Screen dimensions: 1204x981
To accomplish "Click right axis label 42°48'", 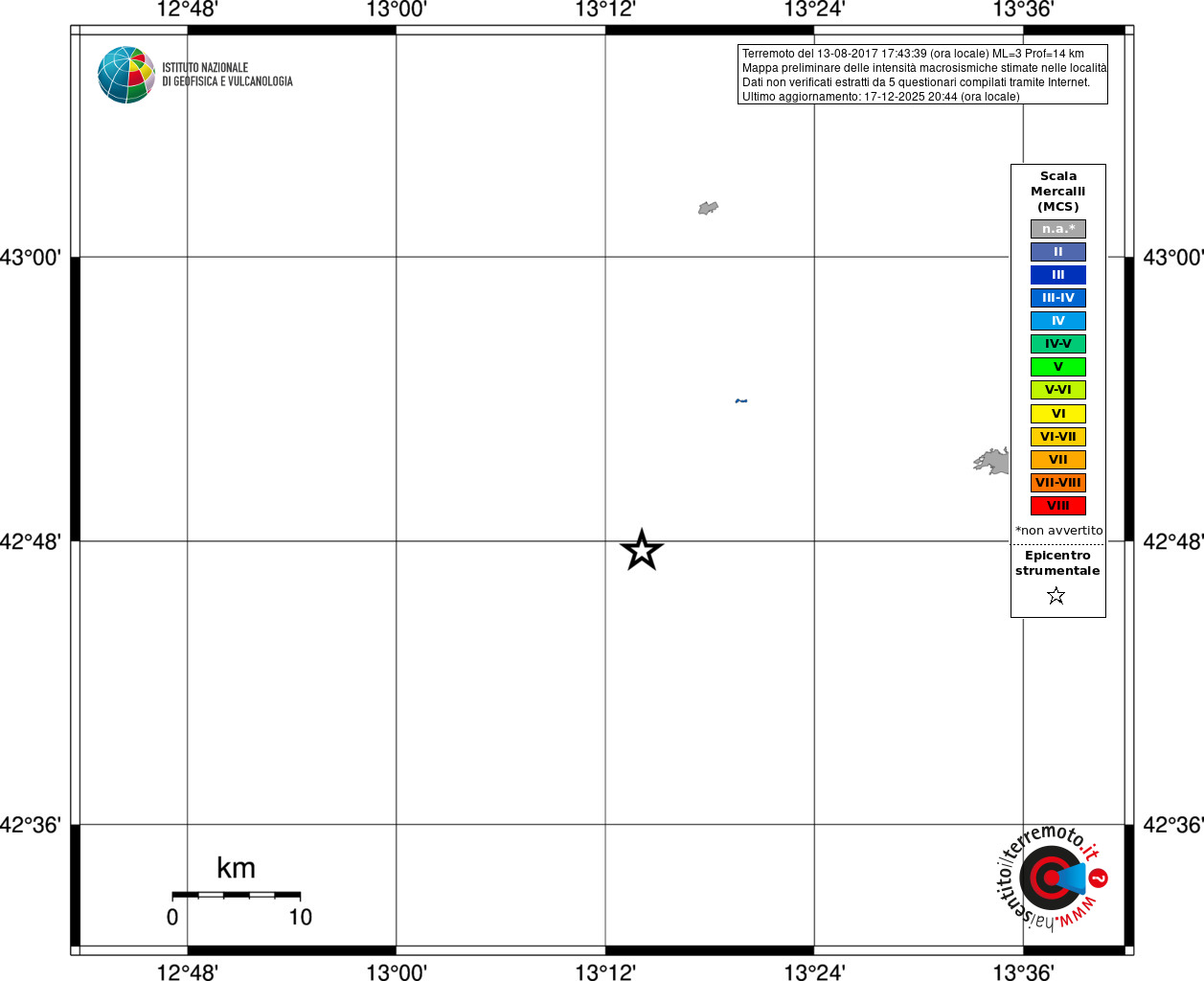I will [1173, 542].
